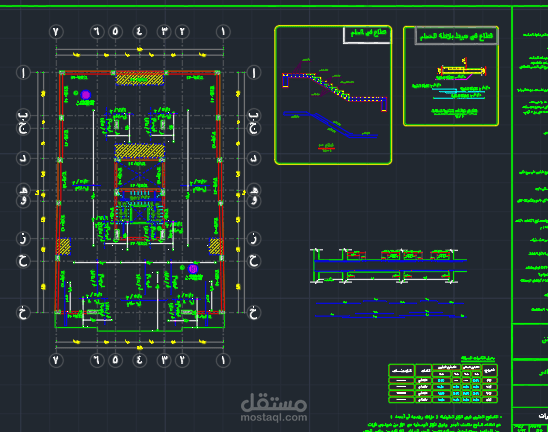Viewport: 548px width, 432px height.
Task: Select axis bubble د left of the plan
Action: tap(23, 159)
